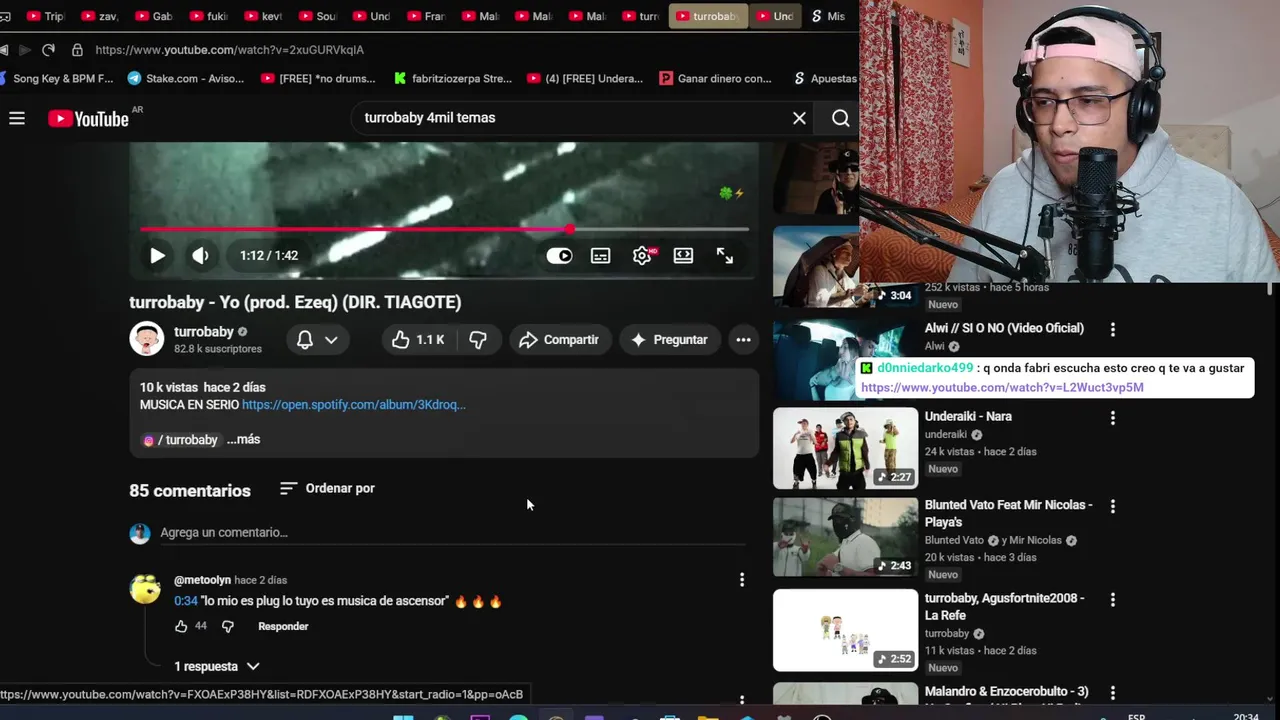1280x720 pixels.
Task: Switch to the Fran browser tab
Action: pos(424,16)
